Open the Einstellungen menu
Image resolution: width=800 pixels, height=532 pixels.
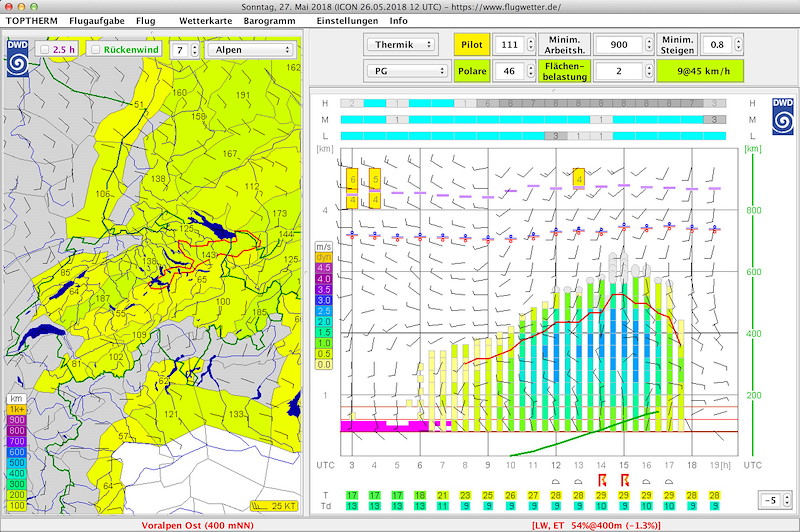(347, 21)
